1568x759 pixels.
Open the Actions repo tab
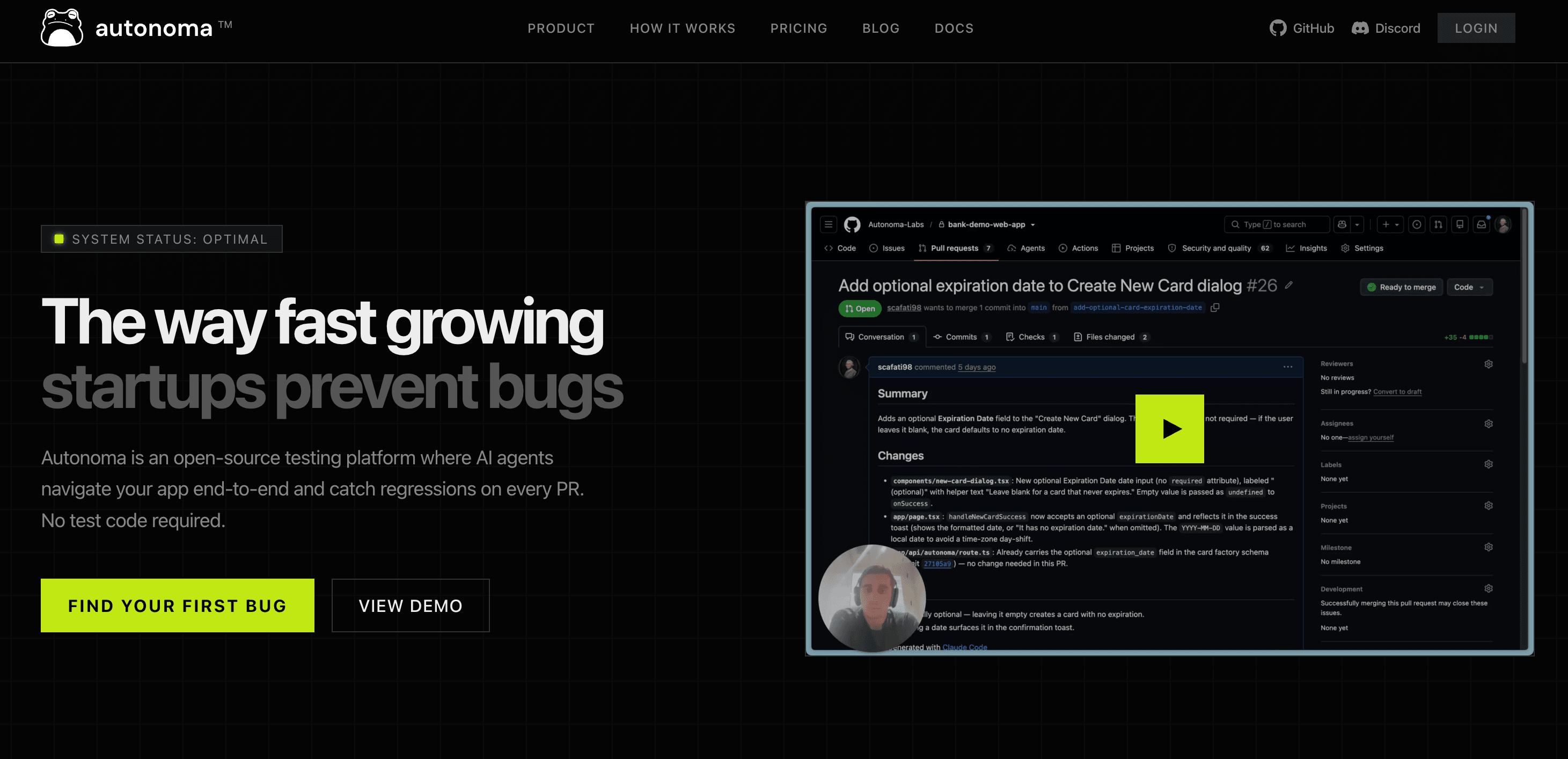[1078, 249]
